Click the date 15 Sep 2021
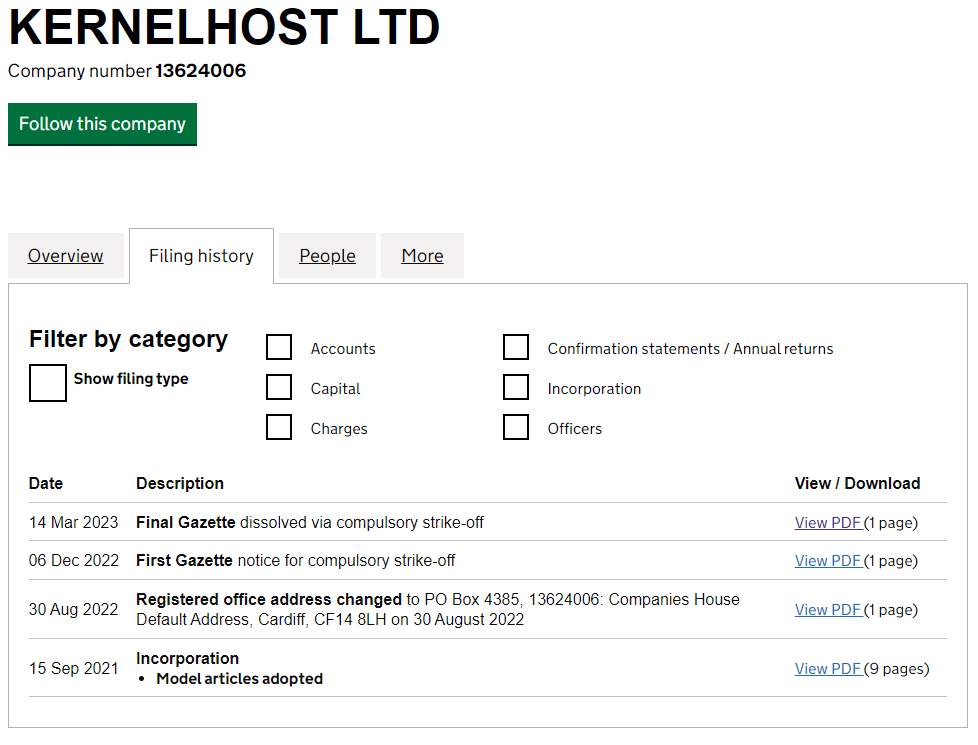Screen dimensions: 978x745 (x=74, y=668)
